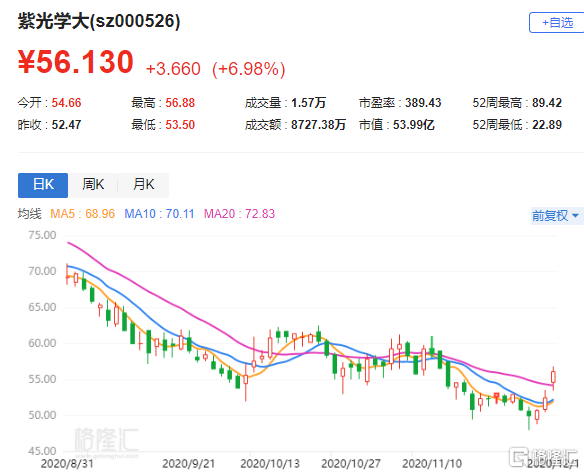Click the 2020/10/27 date axis label
Viewport: 584px width, 474px height.
pyautogui.click(x=351, y=464)
